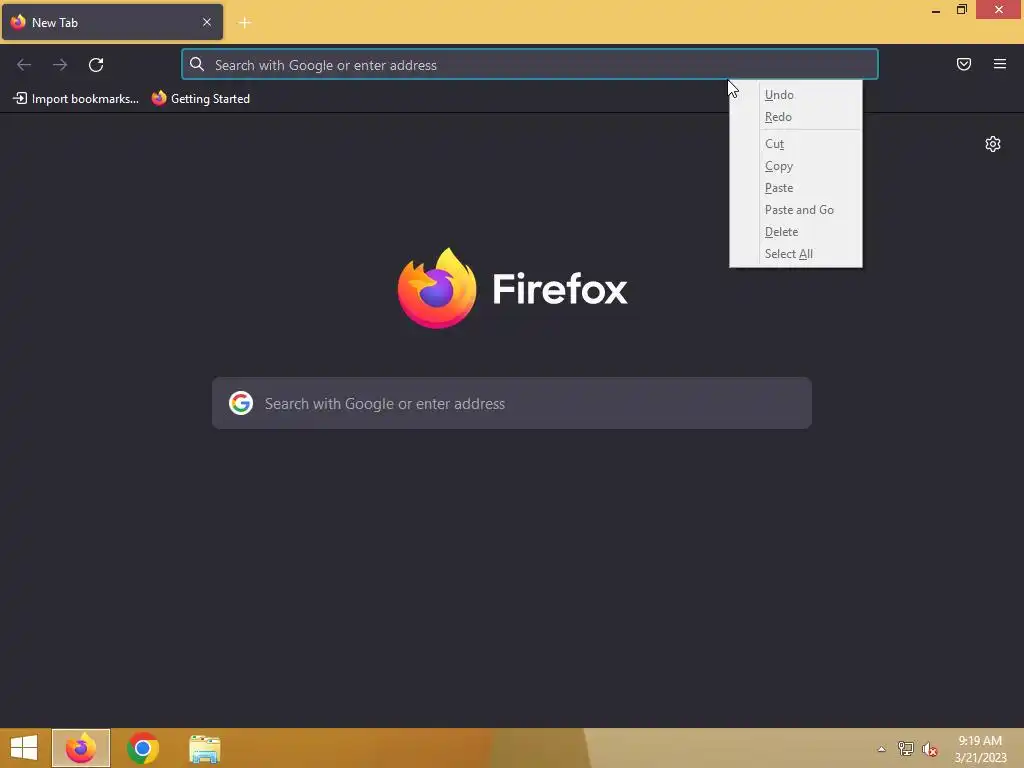Open the Save to Pocket icon
The image size is (1024, 768).
(964, 64)
